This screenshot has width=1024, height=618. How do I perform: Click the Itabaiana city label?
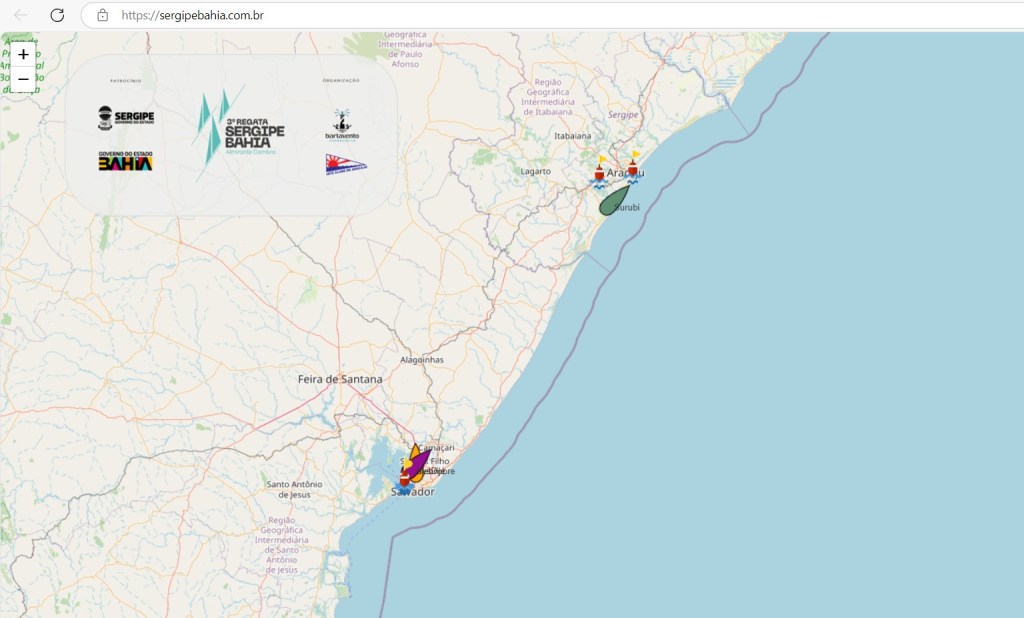point(573,135)
